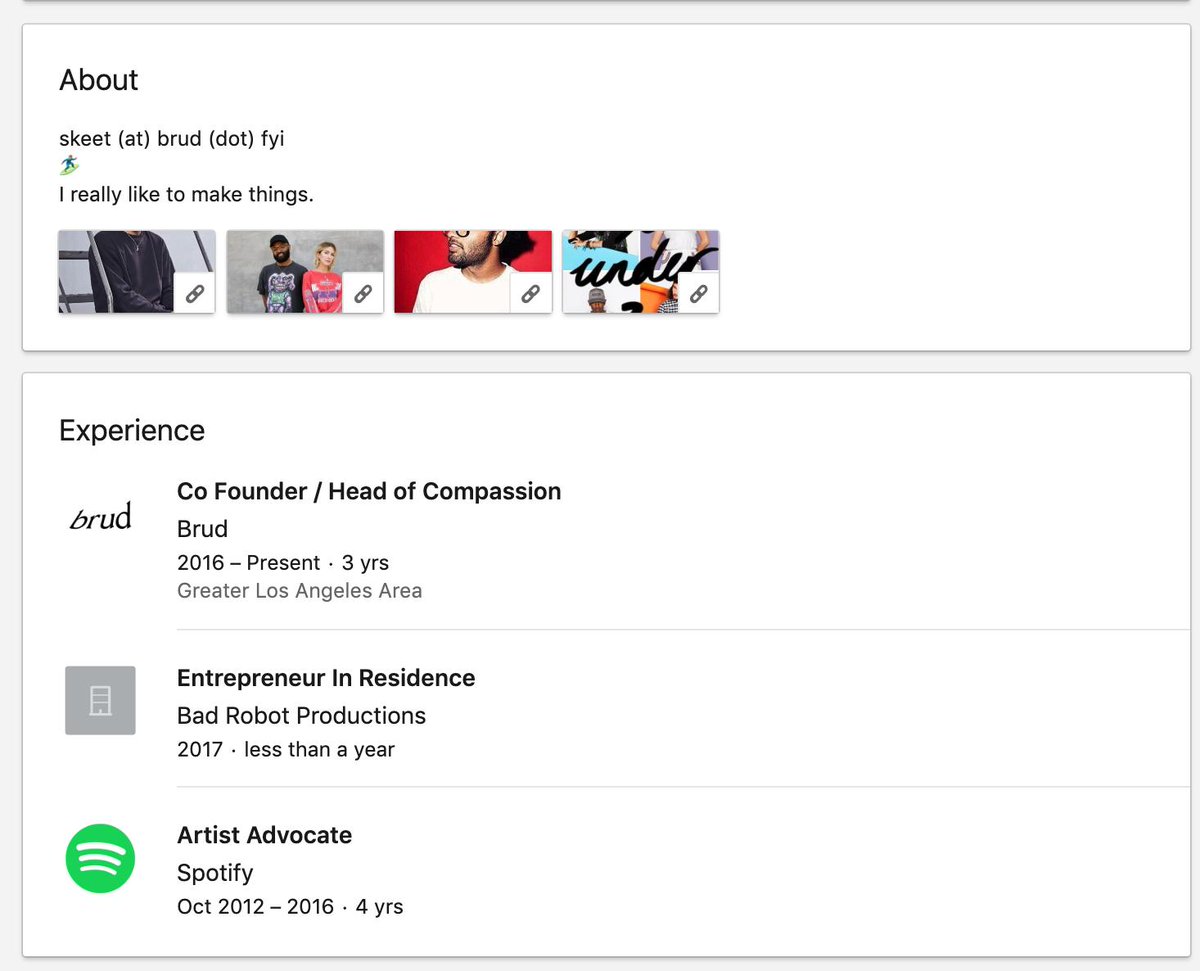Open the Spotify company name link
The height and width of the screenshot is (971, 1200).
[215, 873]
